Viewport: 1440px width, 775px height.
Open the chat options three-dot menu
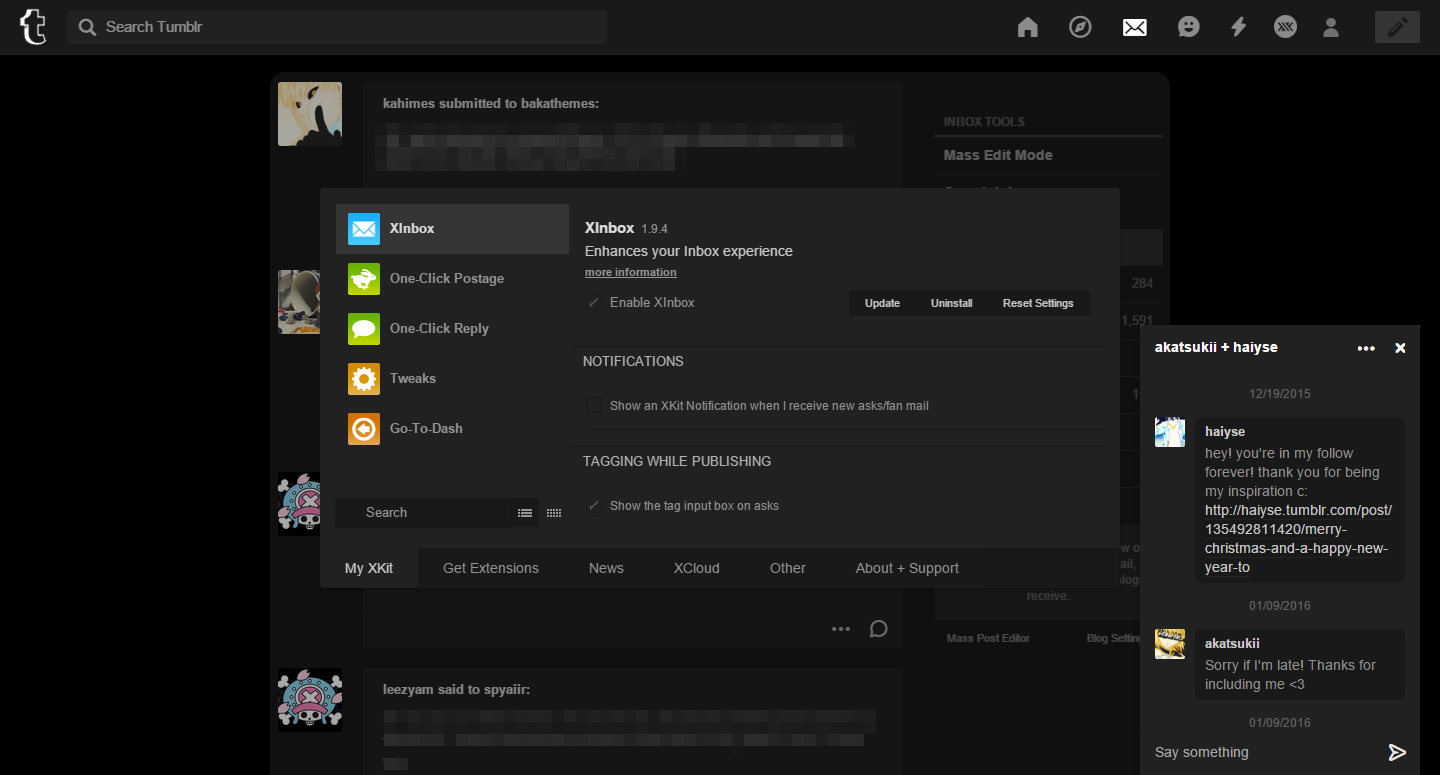1366,348
